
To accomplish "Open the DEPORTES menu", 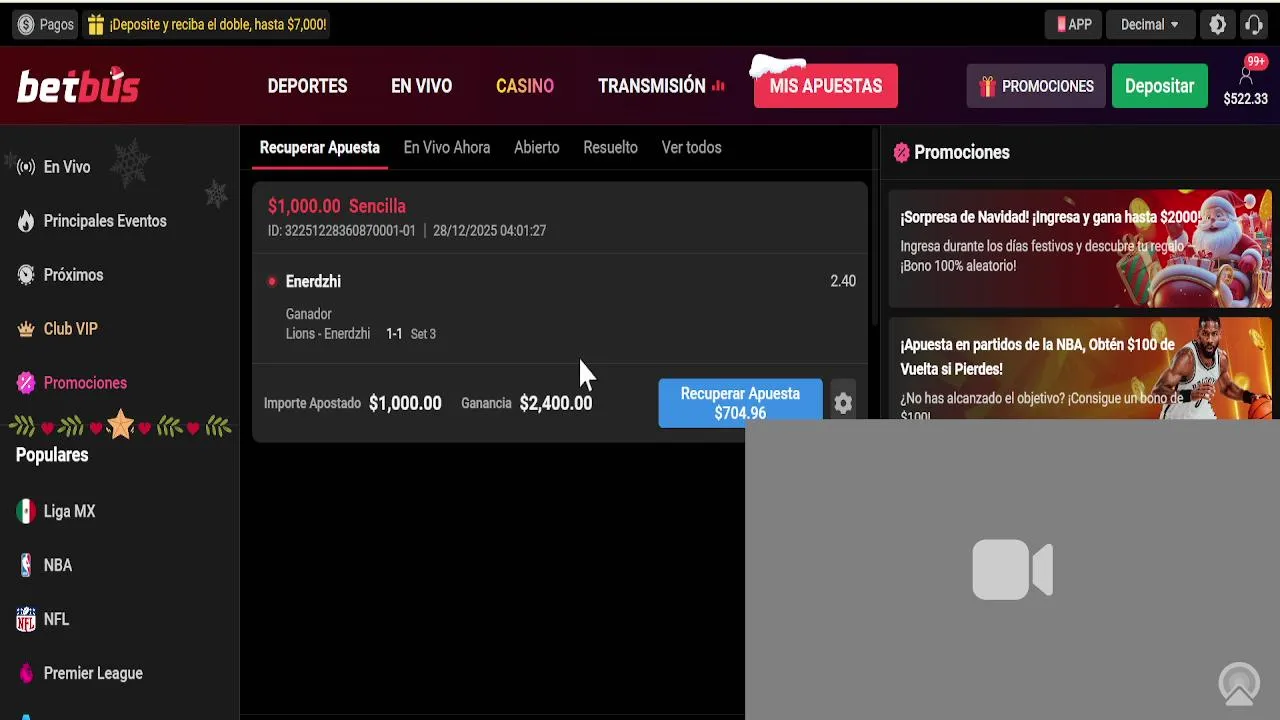I will click(x=307, y=86).
